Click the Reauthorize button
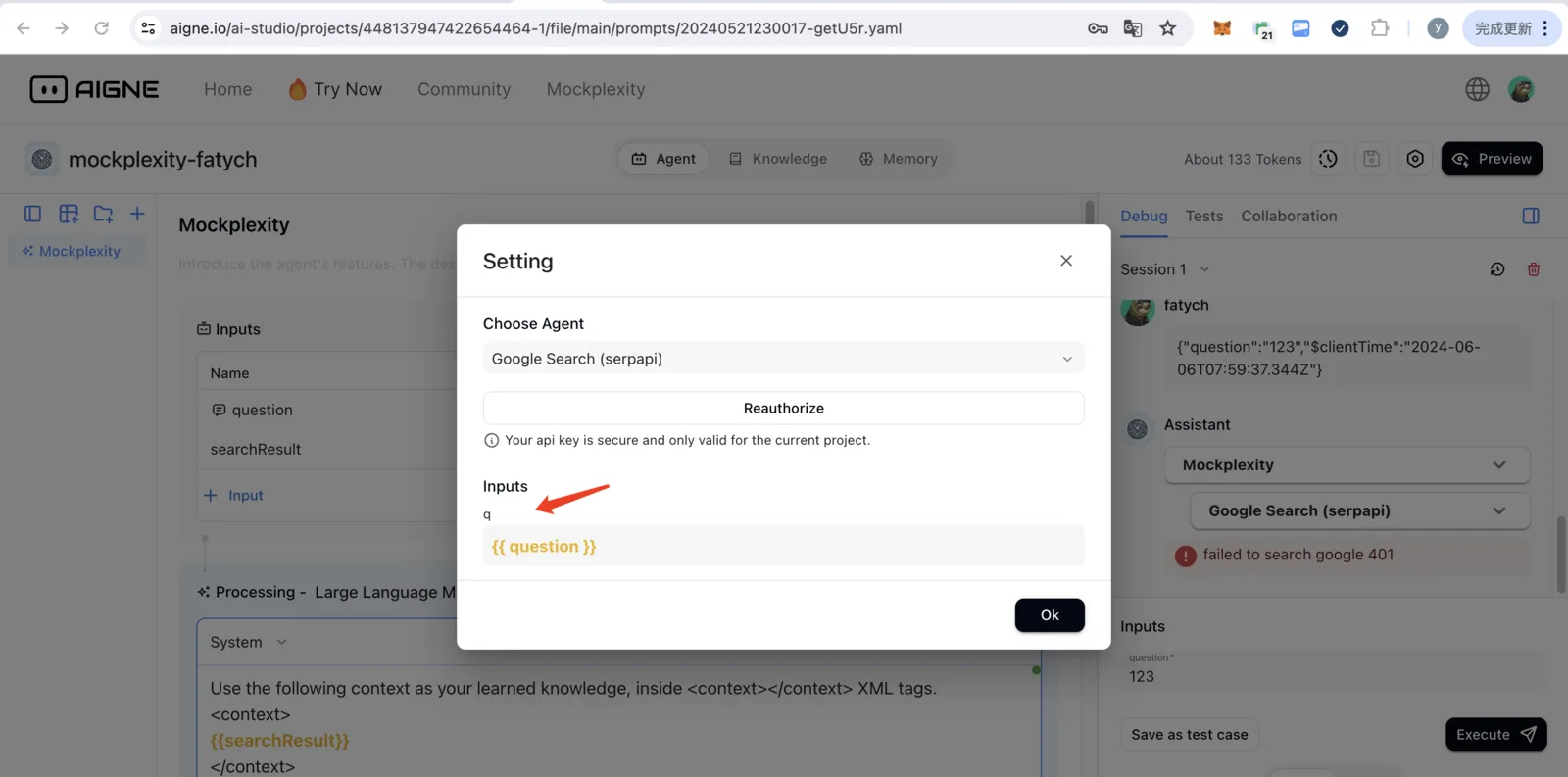The image size is (1568, 777). 784,409
